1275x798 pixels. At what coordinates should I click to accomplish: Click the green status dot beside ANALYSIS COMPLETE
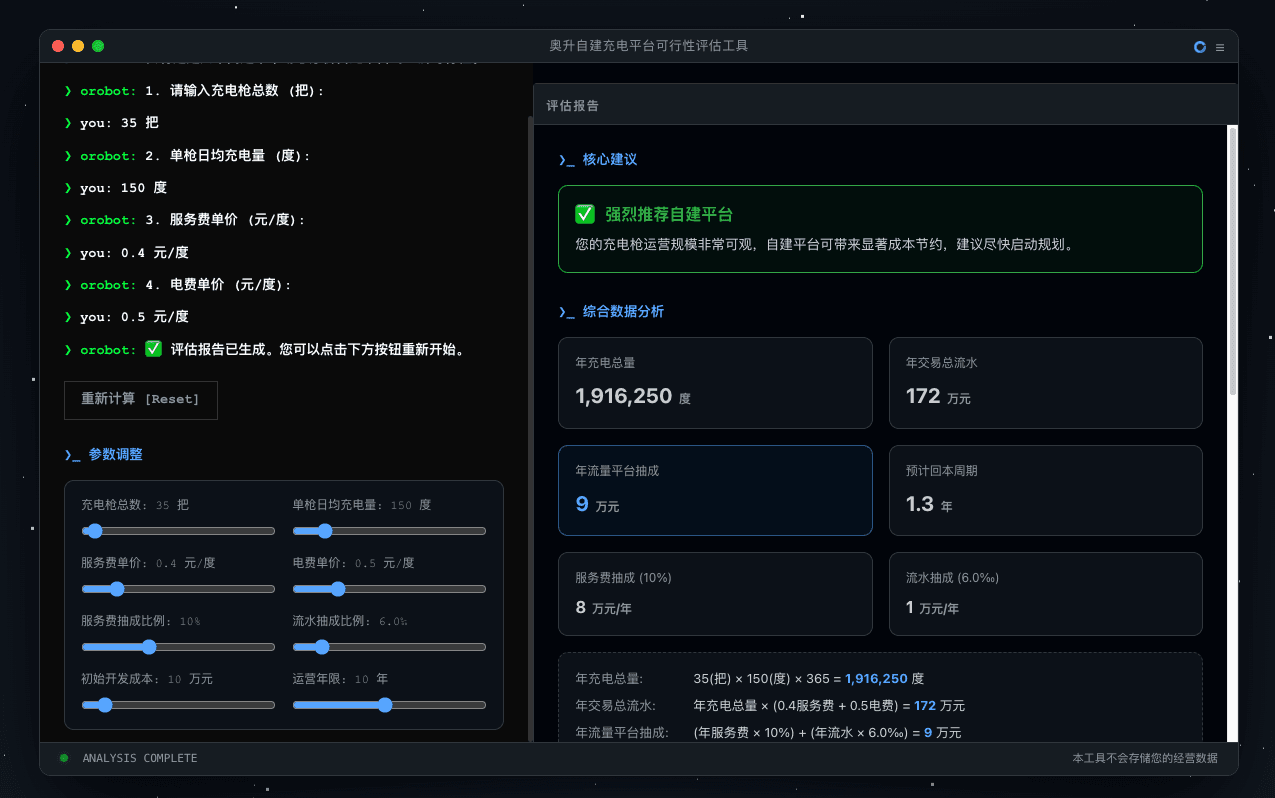coord(64,758)
